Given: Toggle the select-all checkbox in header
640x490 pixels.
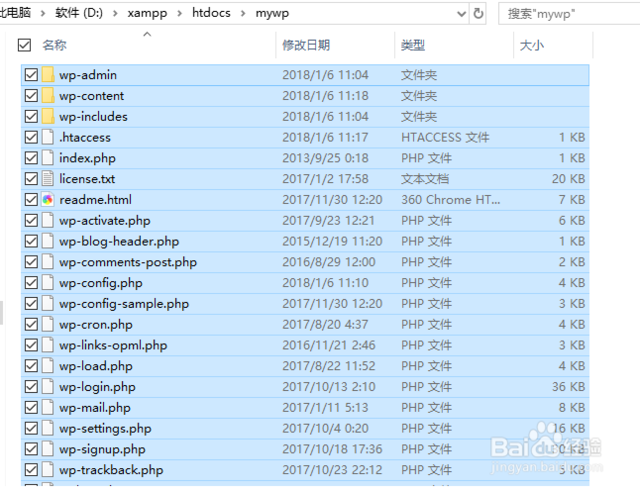Looking at the screenshot, I should point(24,45).
